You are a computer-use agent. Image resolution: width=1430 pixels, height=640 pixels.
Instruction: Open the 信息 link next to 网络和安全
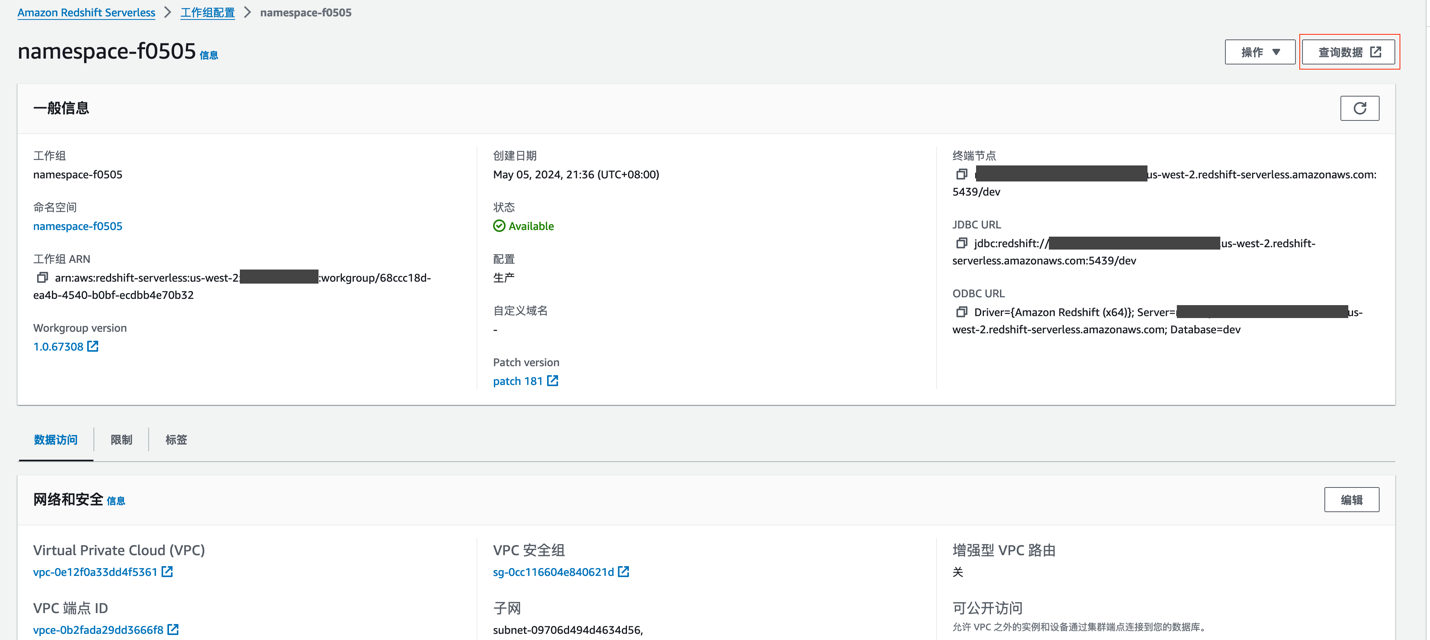[116, 501]
